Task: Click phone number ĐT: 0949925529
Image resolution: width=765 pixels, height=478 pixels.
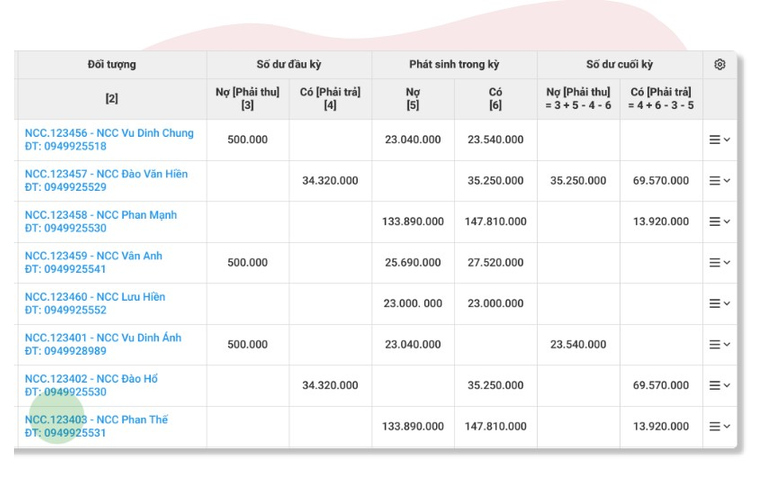Action: [65, 187]
